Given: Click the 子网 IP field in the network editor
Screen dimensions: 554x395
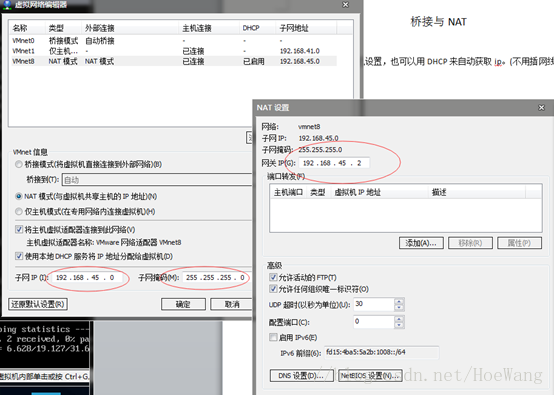Looking at the screenshot, I should pyautogui.click(x=87, y=278).
